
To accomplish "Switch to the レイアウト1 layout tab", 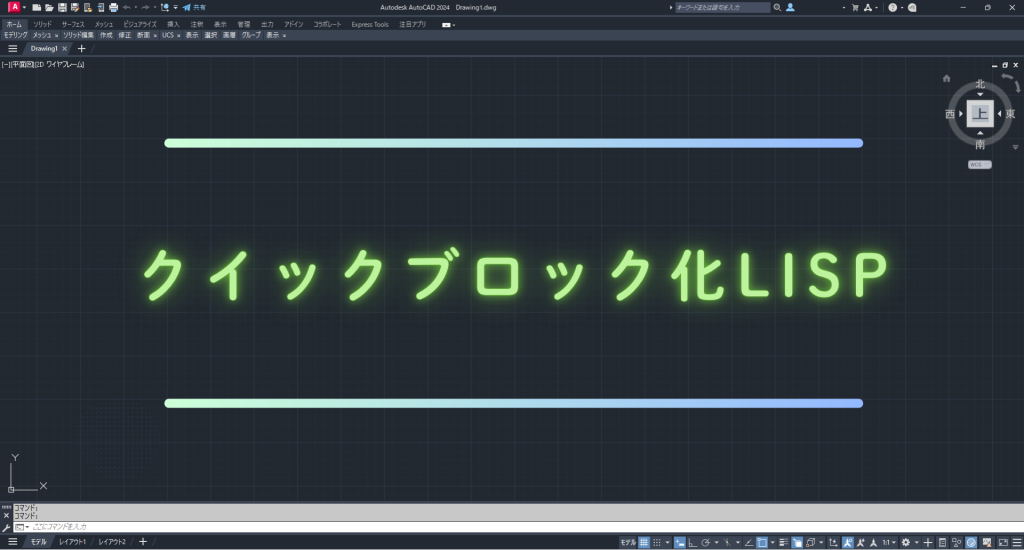I will pyautogui.click(x=72, y=541).
